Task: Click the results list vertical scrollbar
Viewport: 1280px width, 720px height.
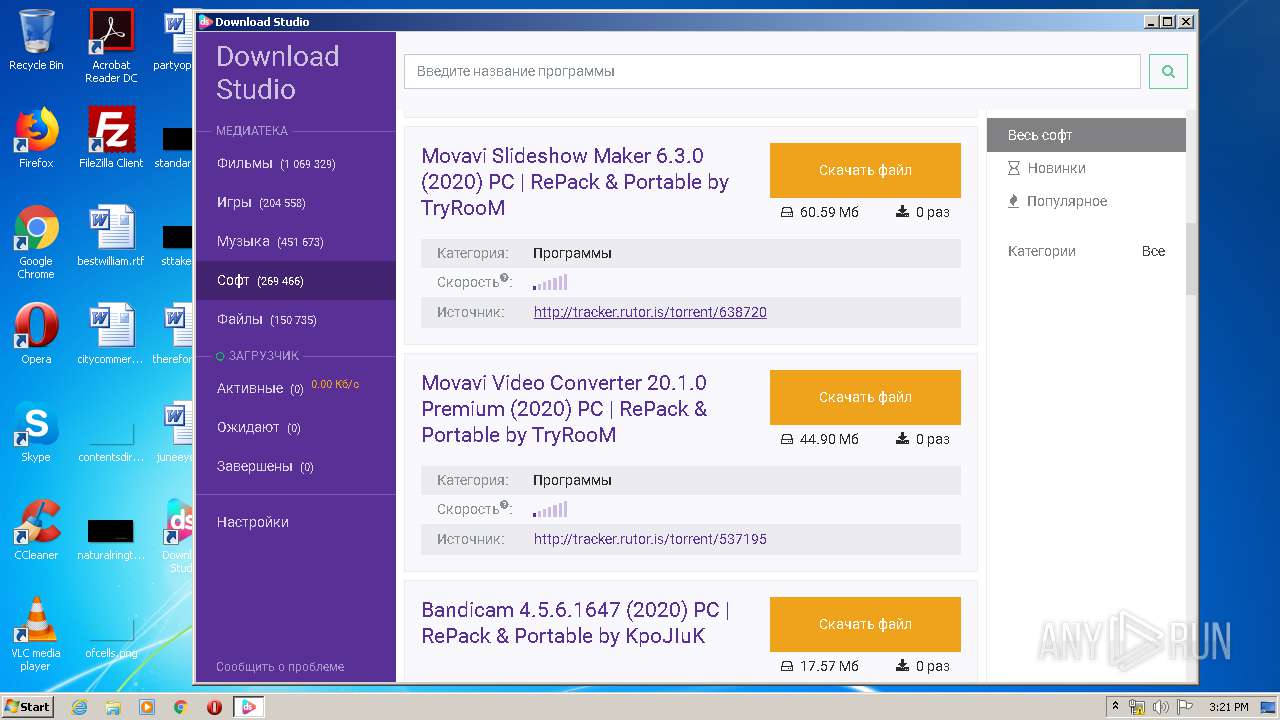Action: (1191, 258)
